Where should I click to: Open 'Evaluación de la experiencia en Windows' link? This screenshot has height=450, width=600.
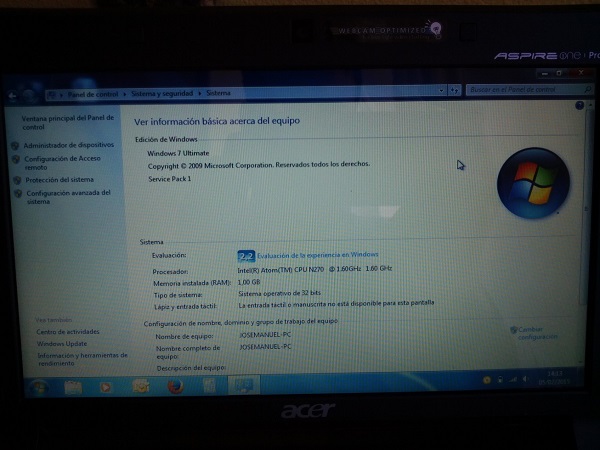coord(318,255)
